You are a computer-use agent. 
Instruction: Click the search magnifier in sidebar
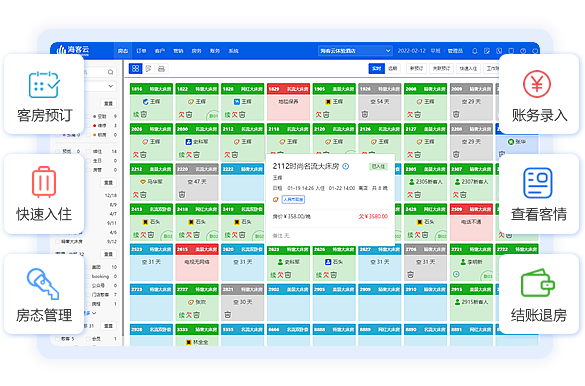point(110,72)
